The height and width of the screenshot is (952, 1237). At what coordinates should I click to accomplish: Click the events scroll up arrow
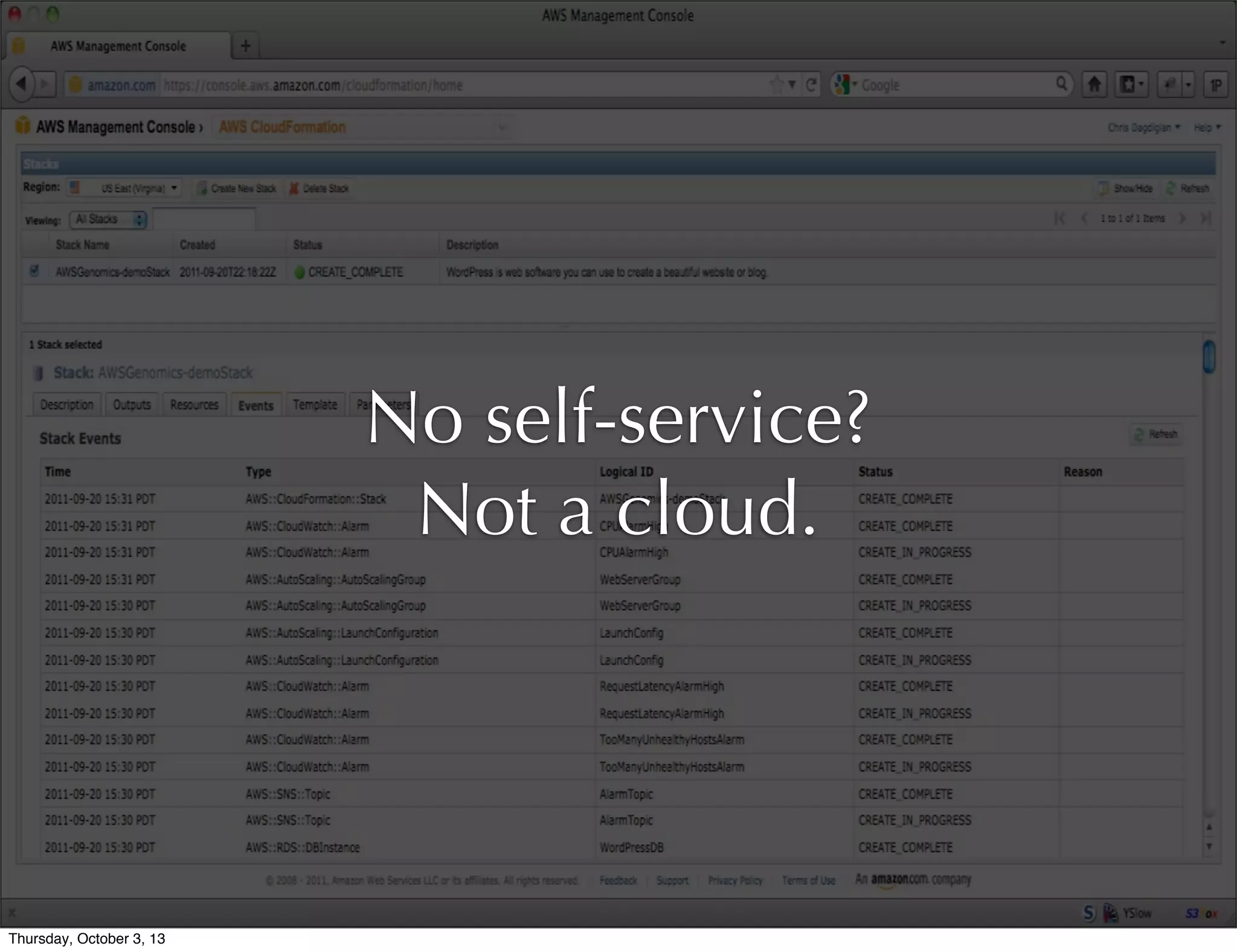(x=1209, y=826)
